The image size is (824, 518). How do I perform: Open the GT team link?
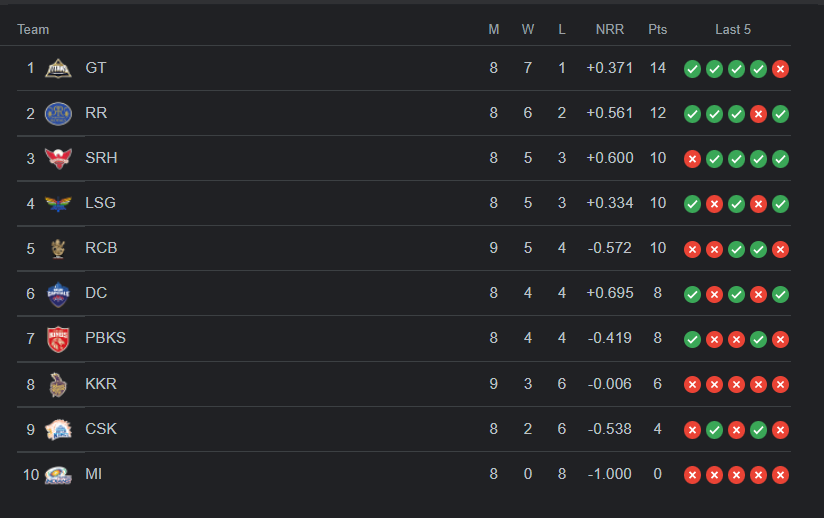[x=96, y=68]
